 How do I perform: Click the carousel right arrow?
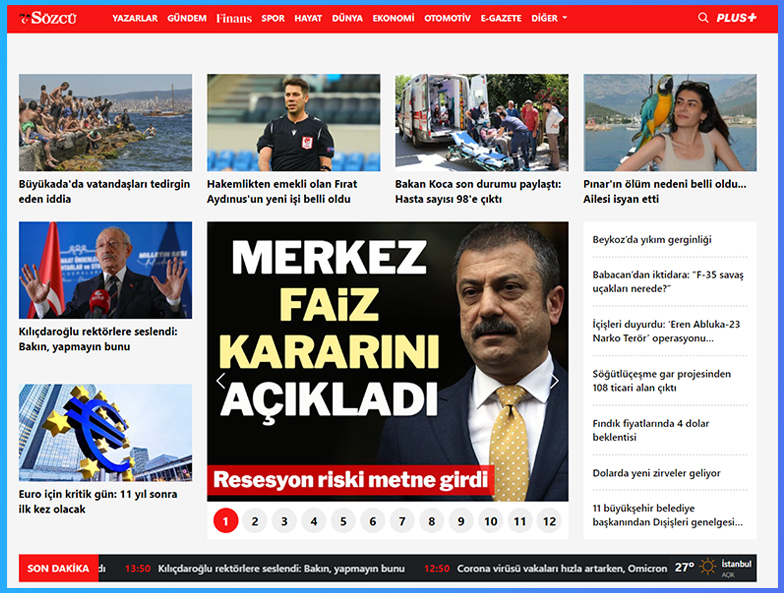click(555, 381)
